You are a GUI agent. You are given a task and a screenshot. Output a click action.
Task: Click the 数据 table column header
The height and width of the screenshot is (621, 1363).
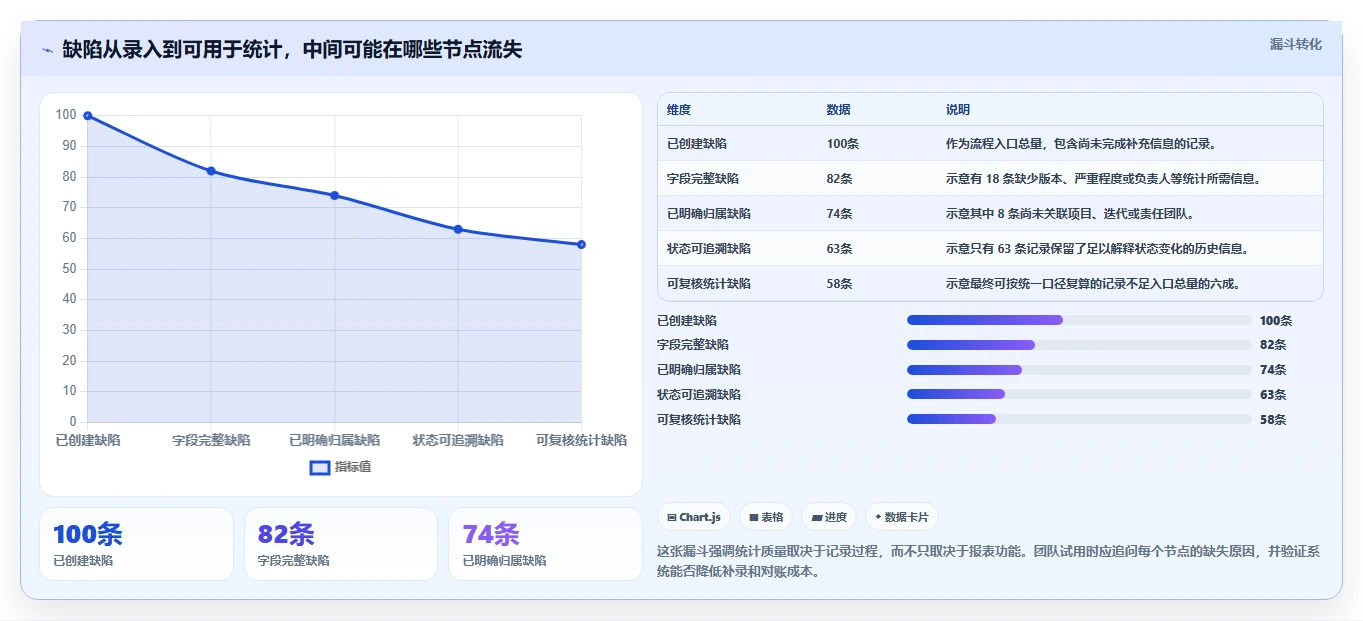tap(839, 110)
